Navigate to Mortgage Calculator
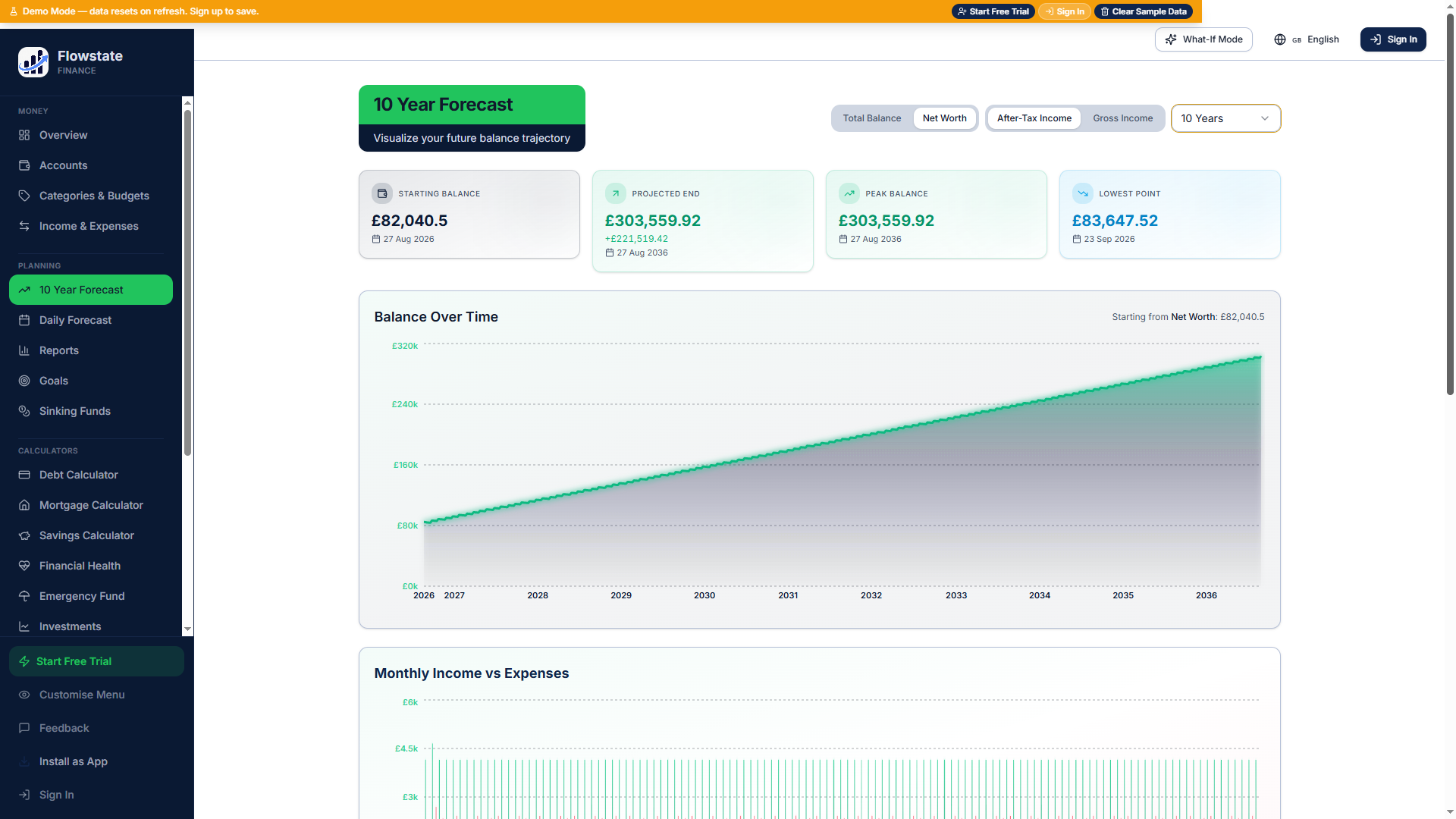This screenshot has height=819, width=1456. point(91,505)
